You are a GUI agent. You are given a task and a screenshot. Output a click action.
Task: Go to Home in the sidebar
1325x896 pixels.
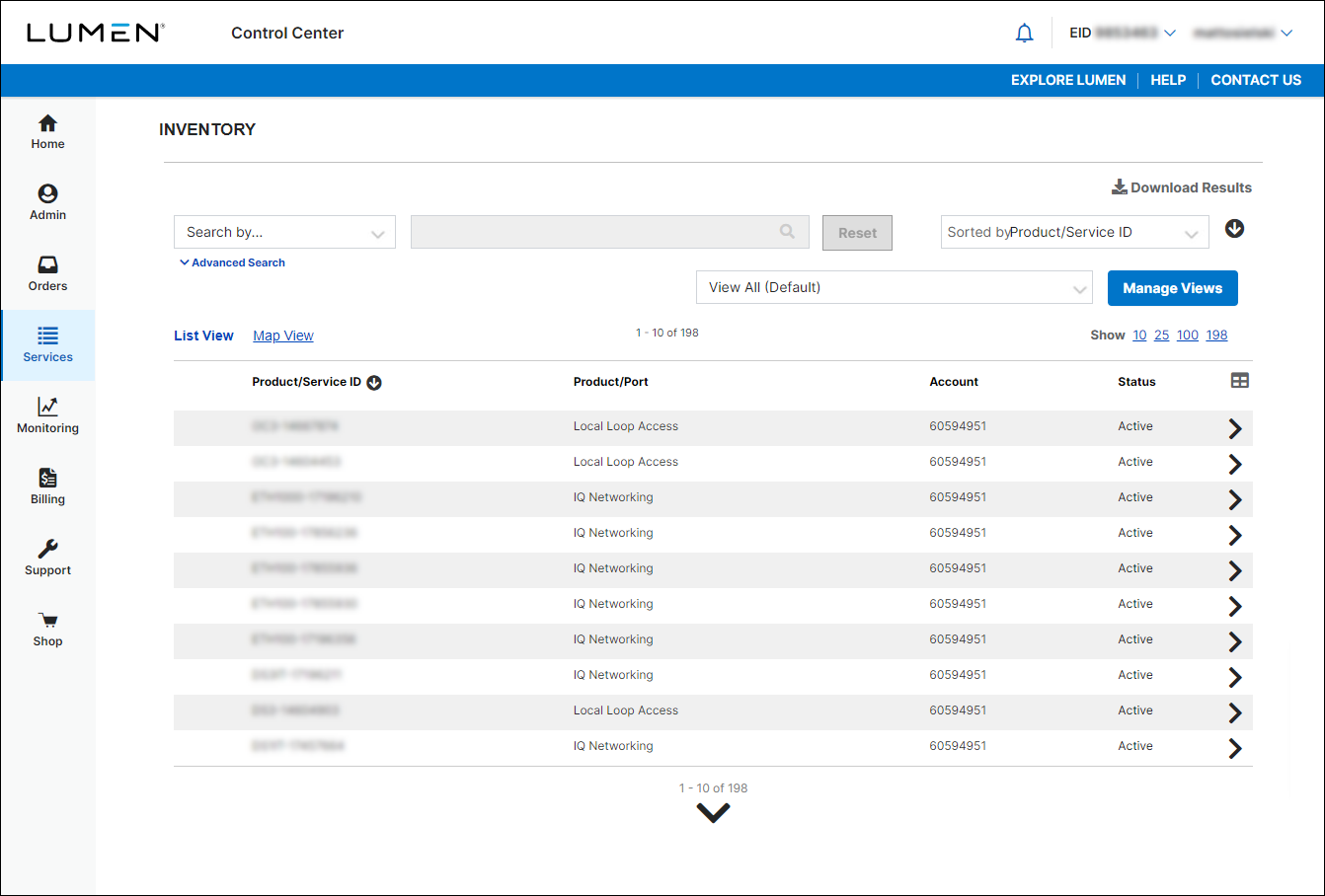pyautogui.click(x=47, y=132)
